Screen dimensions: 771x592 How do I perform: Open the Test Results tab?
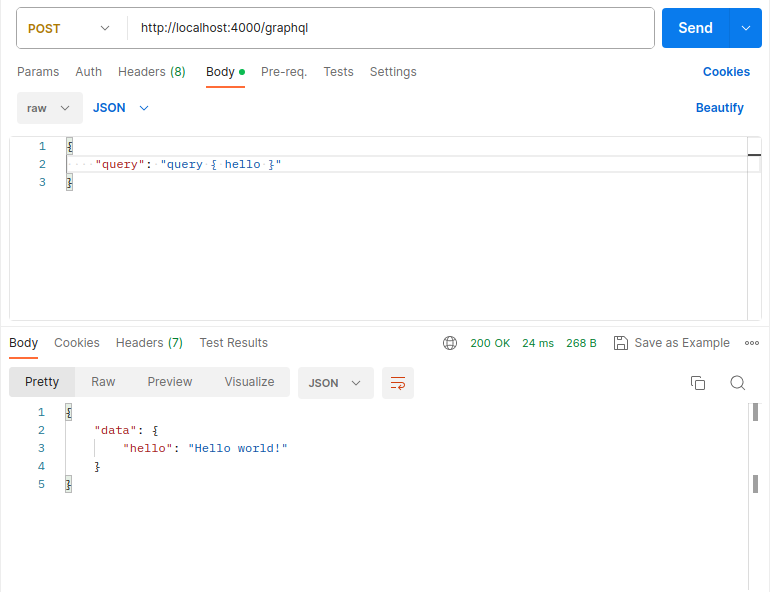(234, 343)
